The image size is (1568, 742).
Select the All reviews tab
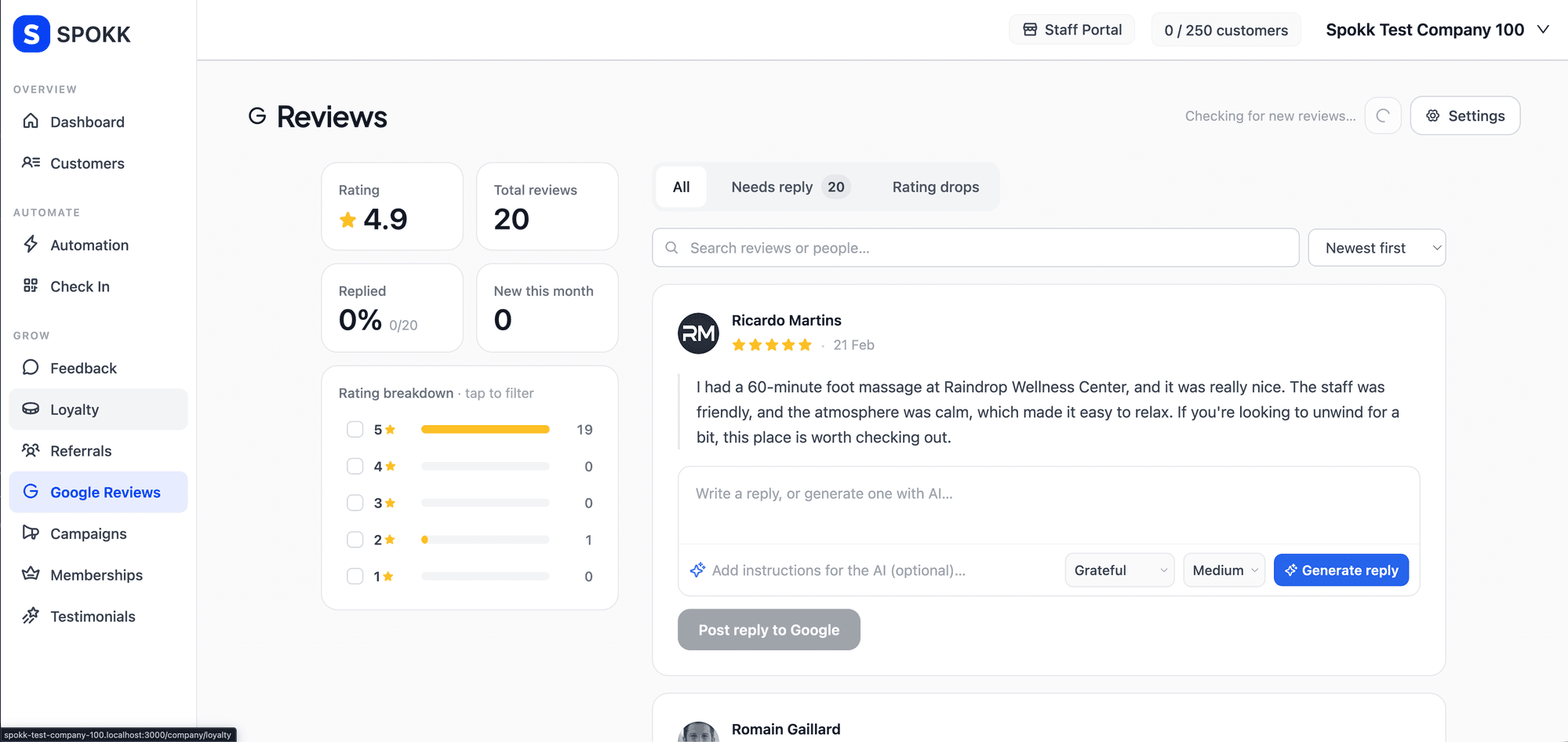[x=682, y=187]
